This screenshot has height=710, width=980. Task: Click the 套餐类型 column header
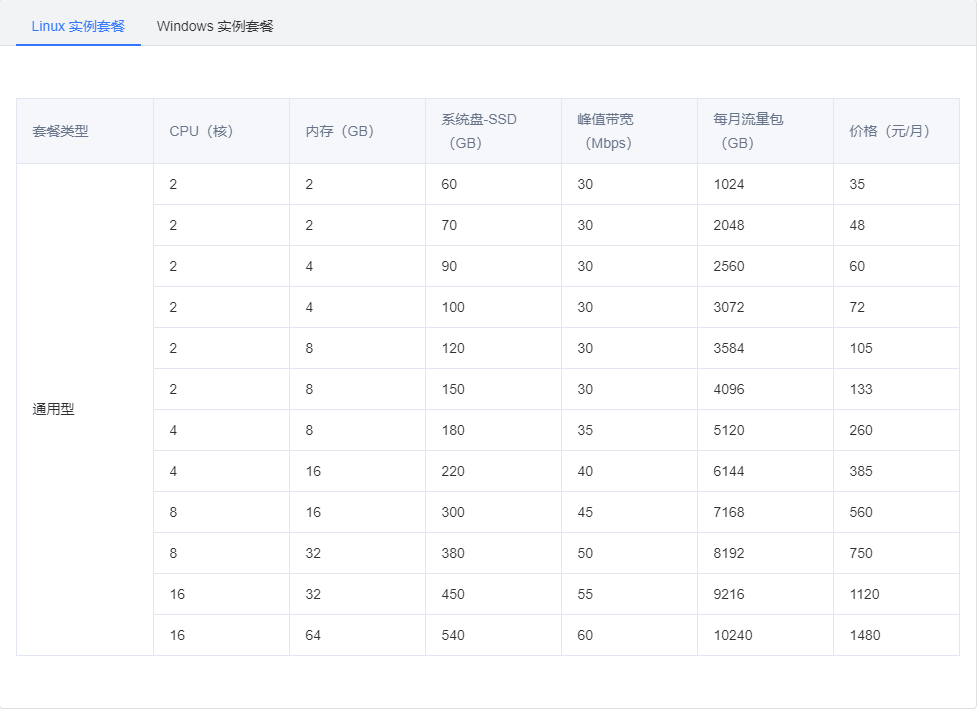[61, 131]
